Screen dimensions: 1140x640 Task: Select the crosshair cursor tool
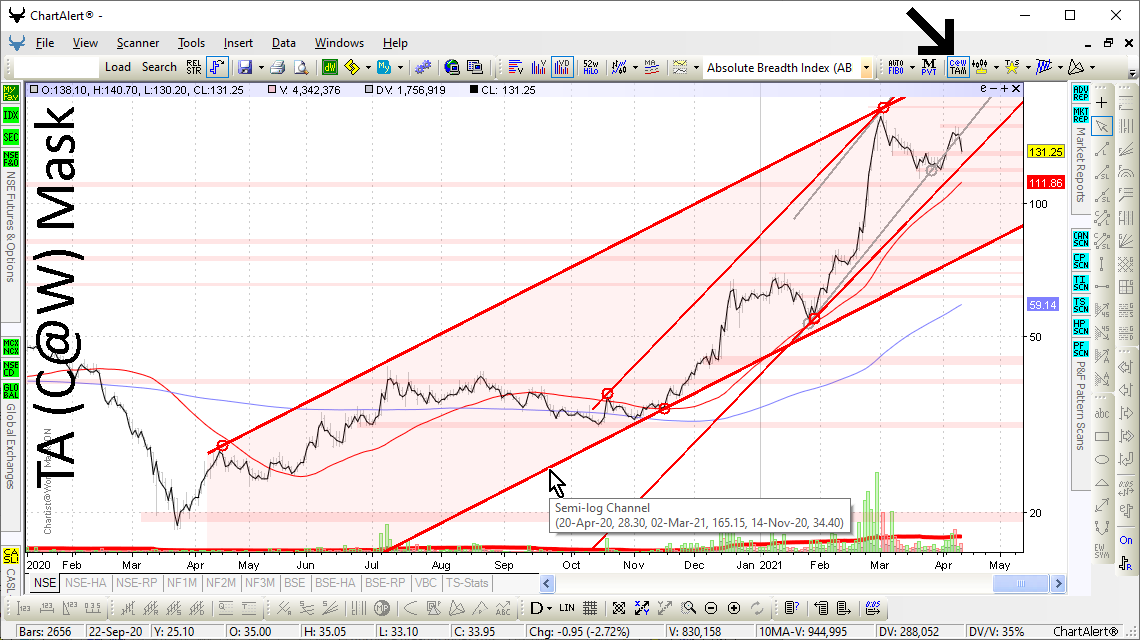click(x=1102, y=103)
